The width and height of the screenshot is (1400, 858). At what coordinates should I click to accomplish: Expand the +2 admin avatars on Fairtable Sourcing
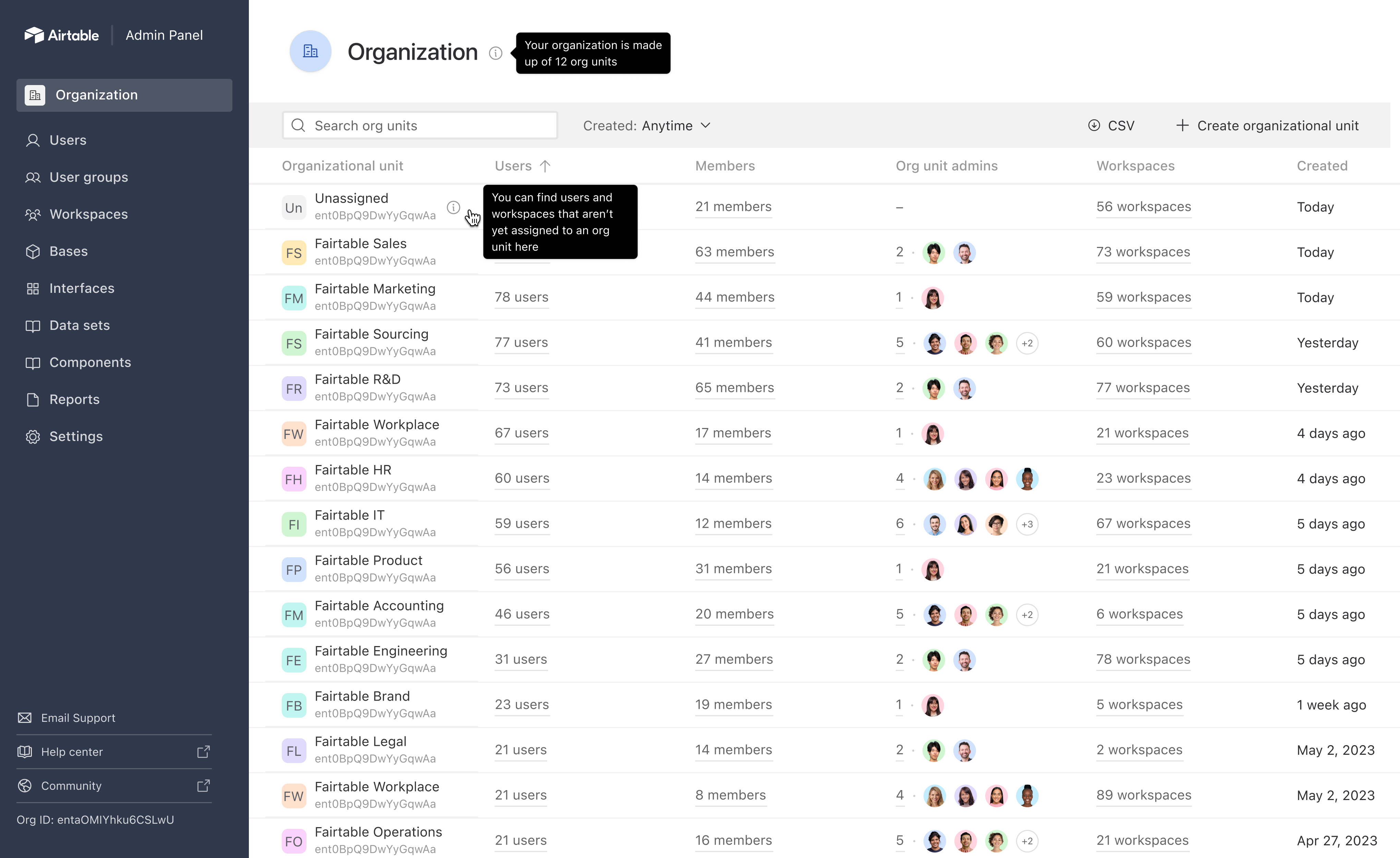1027,343
